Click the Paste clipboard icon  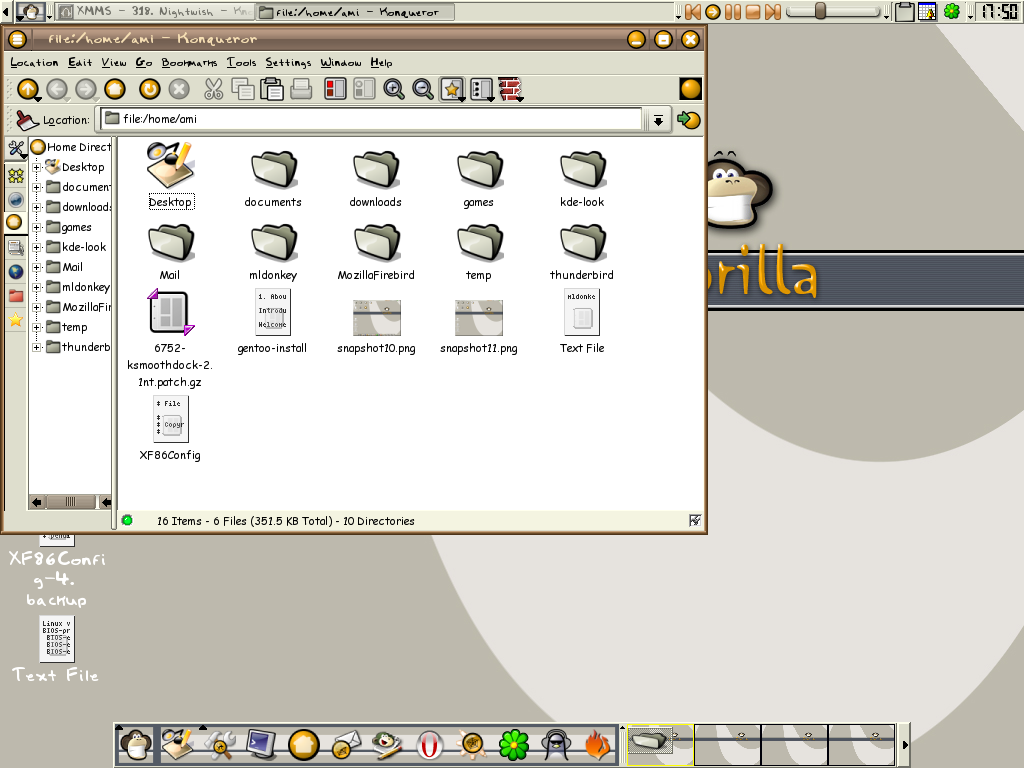pos(272,89)
